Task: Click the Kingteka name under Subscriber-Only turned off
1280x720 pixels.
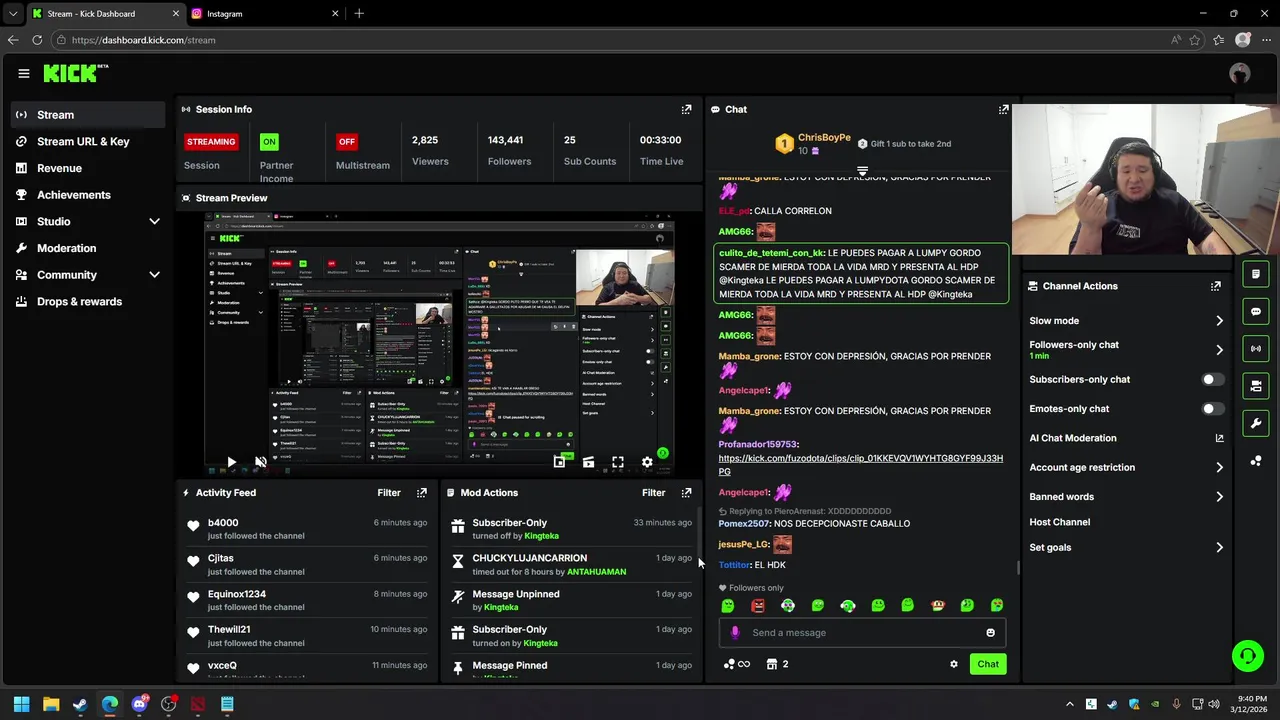Action: pyautogui.click(x=541, y=536)
